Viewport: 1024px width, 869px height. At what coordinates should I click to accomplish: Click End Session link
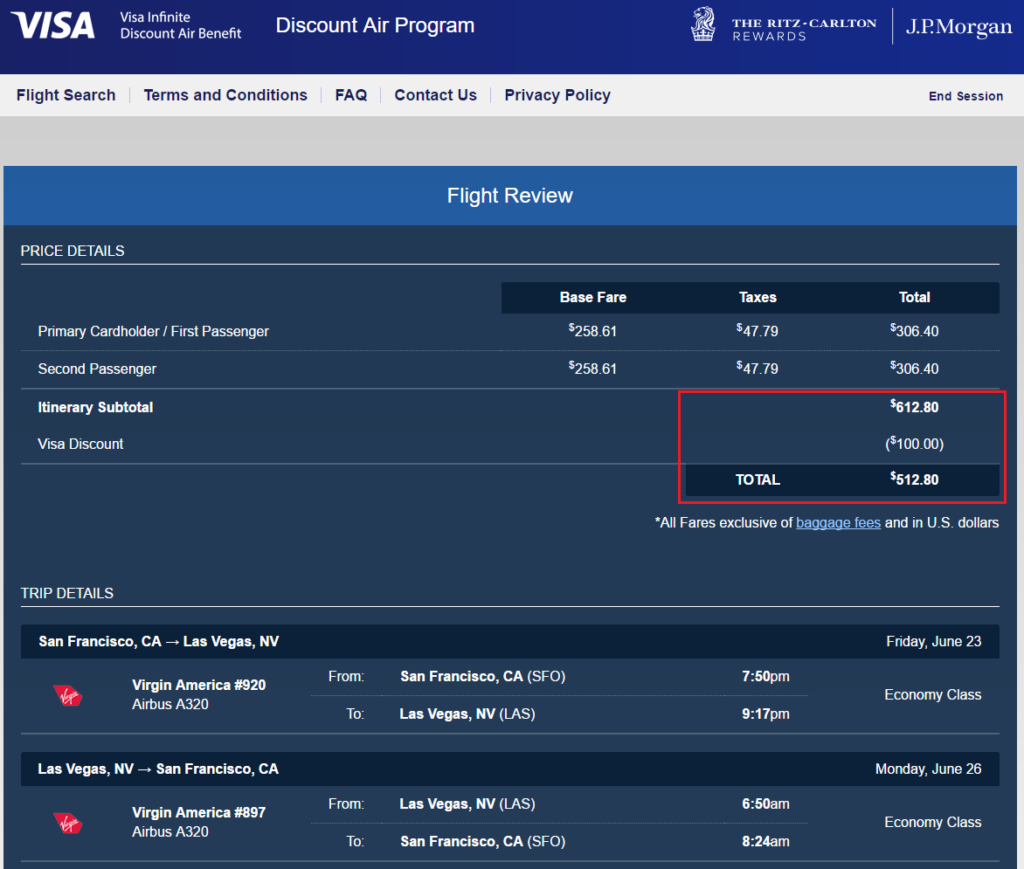(x=965, y=96)
